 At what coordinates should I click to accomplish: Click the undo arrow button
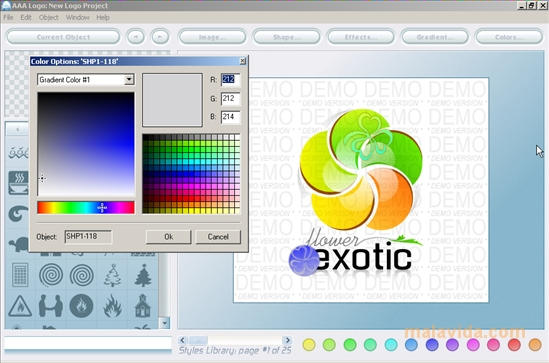tap(135, 37)
